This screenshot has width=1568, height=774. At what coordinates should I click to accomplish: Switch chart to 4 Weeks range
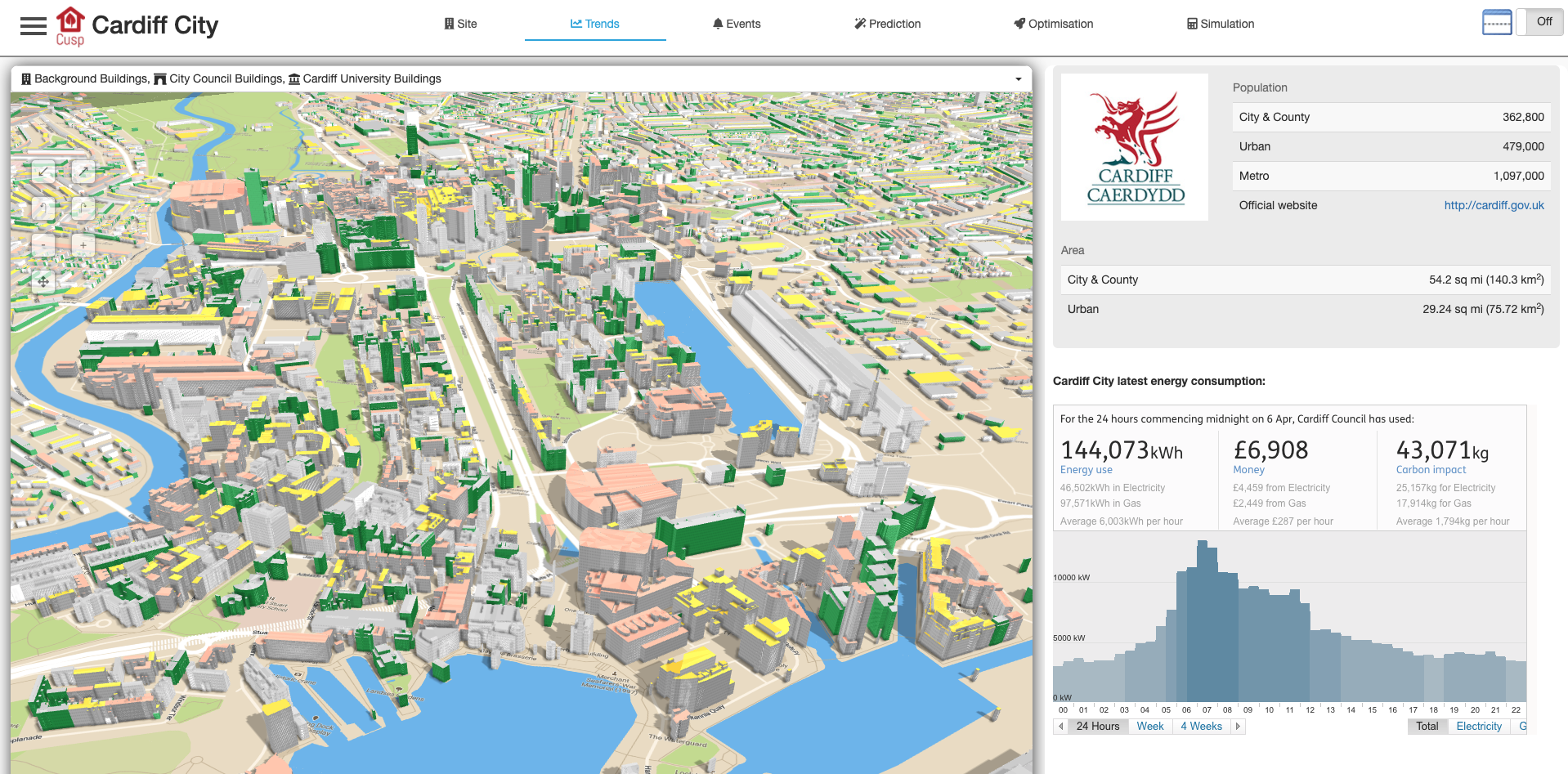pyautogui.click(x=1201, y=726)
